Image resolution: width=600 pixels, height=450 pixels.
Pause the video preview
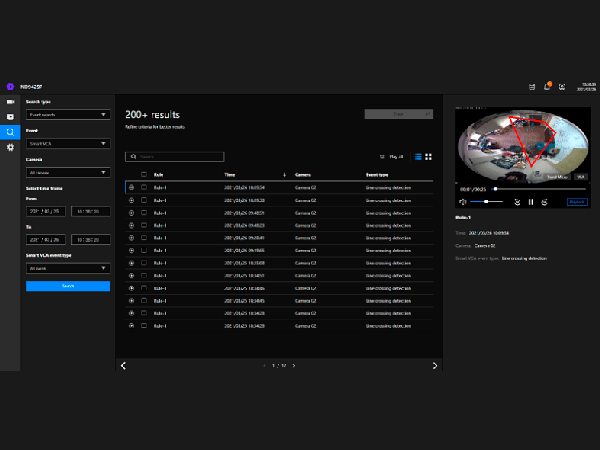pos(531,202)
